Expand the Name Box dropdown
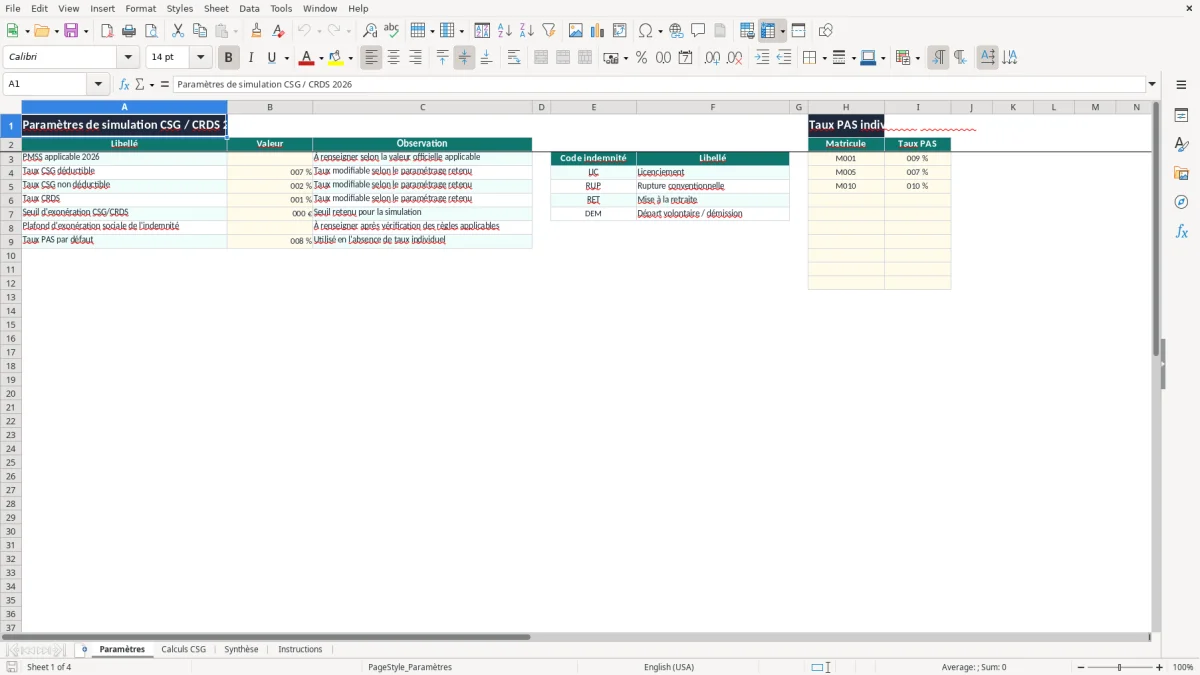 (x=99, y=85)
